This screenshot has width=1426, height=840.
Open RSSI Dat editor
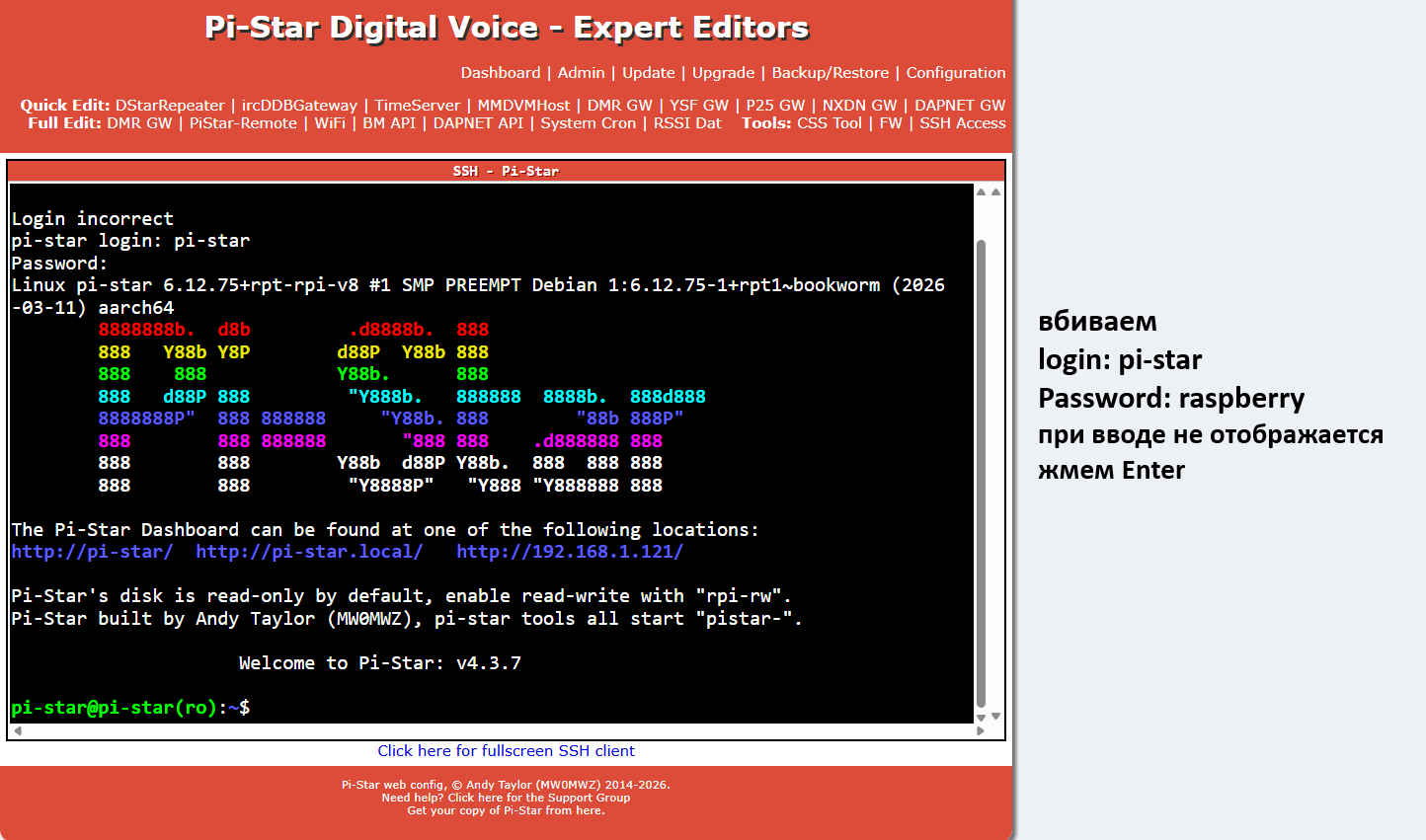point(687,123)
